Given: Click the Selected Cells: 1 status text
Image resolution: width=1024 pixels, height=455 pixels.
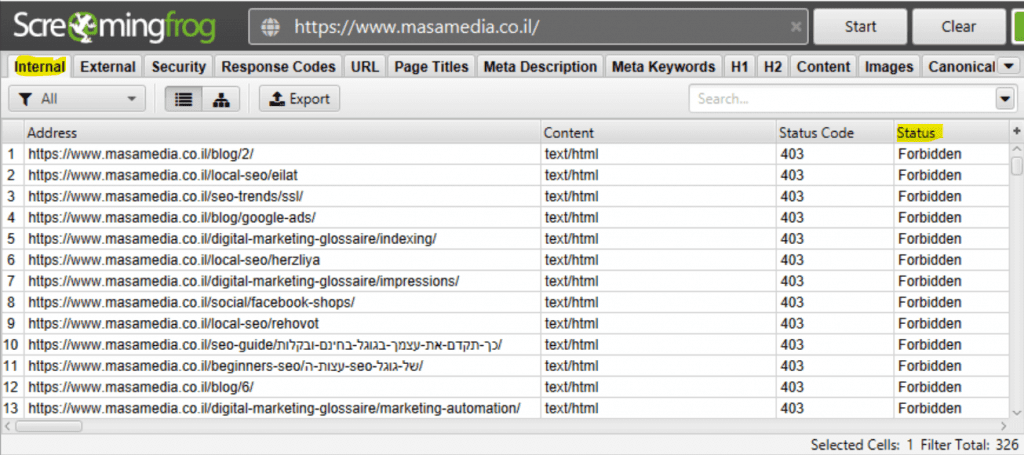Looking at the screenshot, I should click(863, 445).
